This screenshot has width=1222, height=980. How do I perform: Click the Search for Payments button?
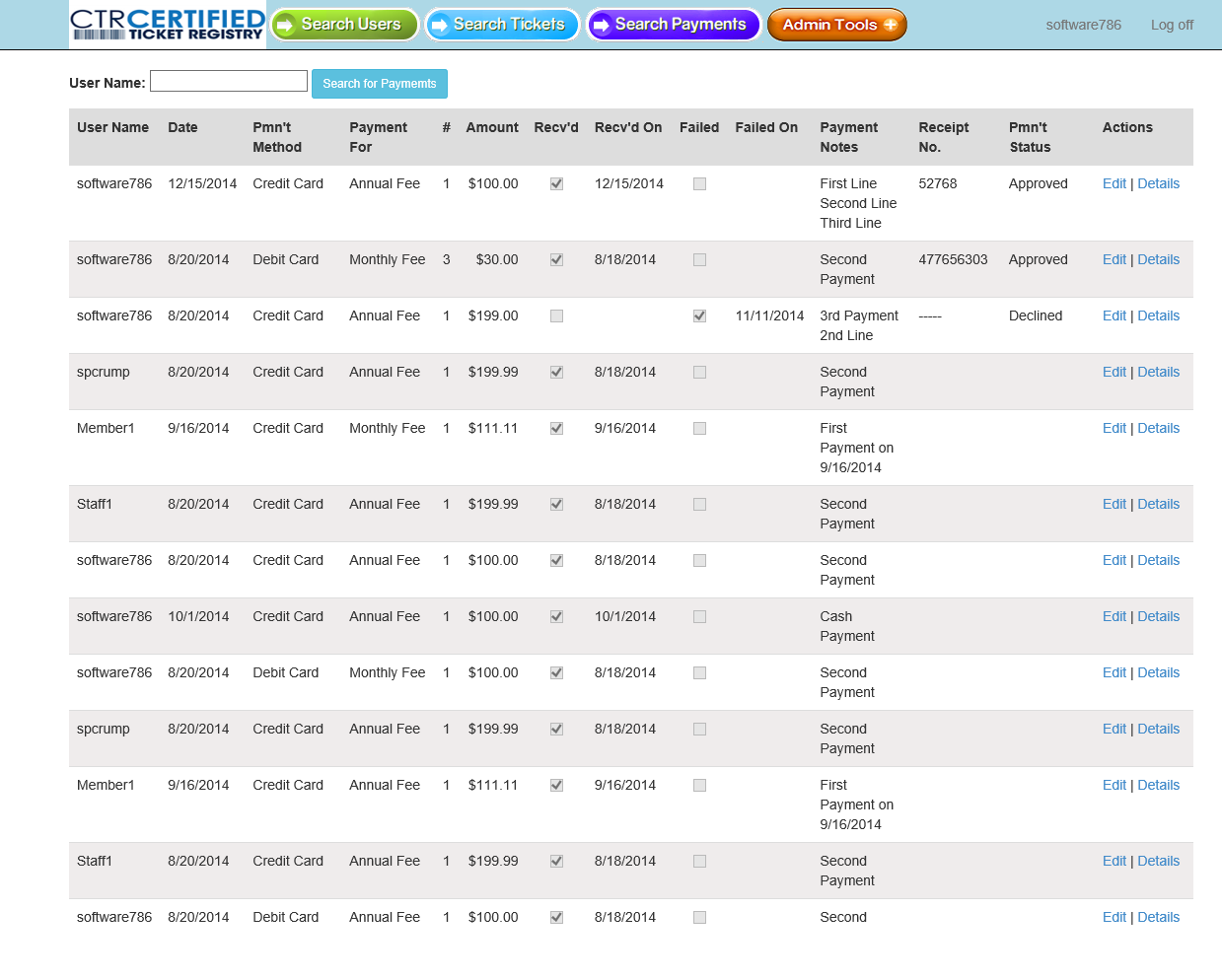[380, 84]
